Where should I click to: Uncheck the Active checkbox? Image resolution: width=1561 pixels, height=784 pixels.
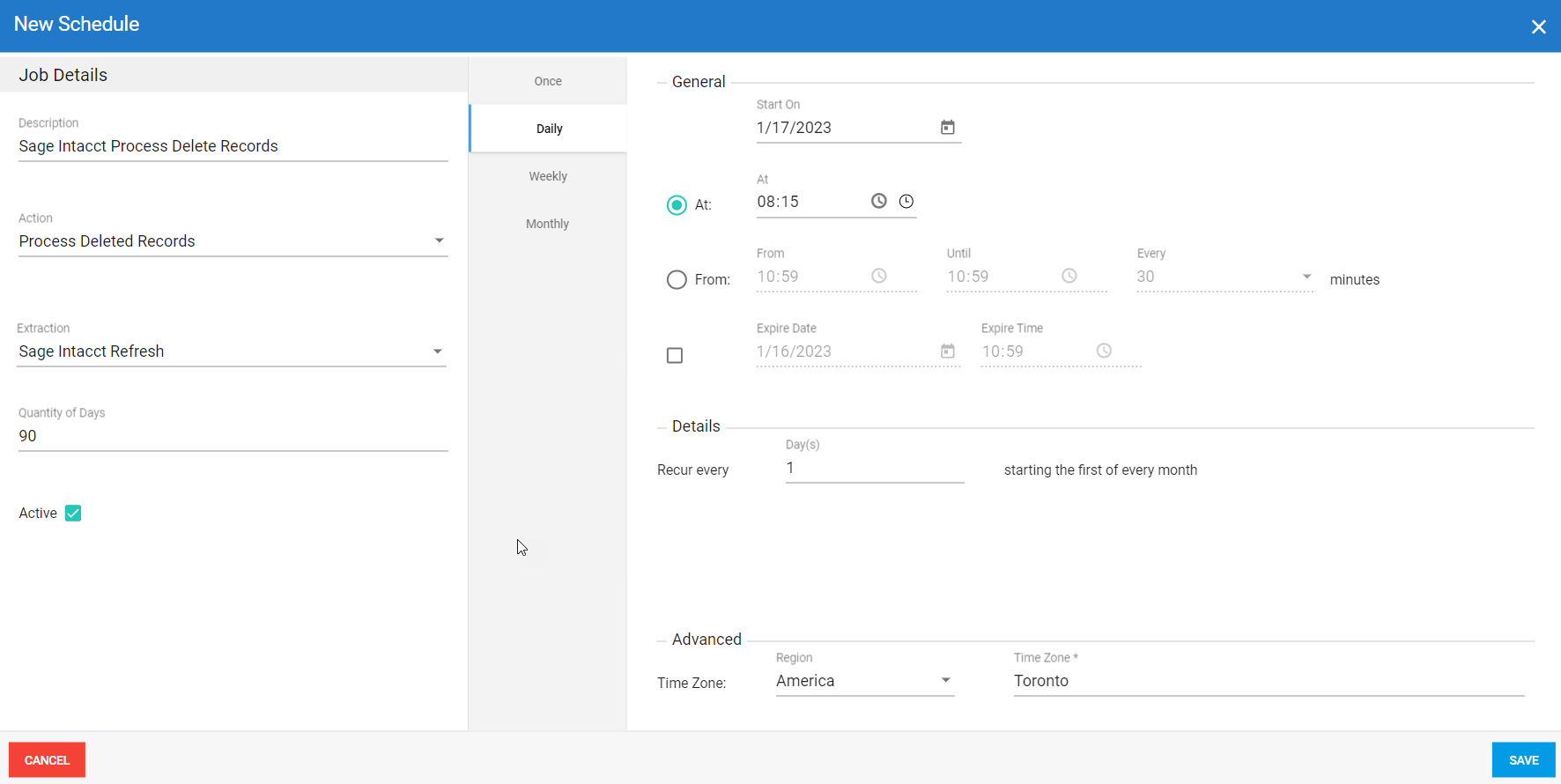pos(73,514)
